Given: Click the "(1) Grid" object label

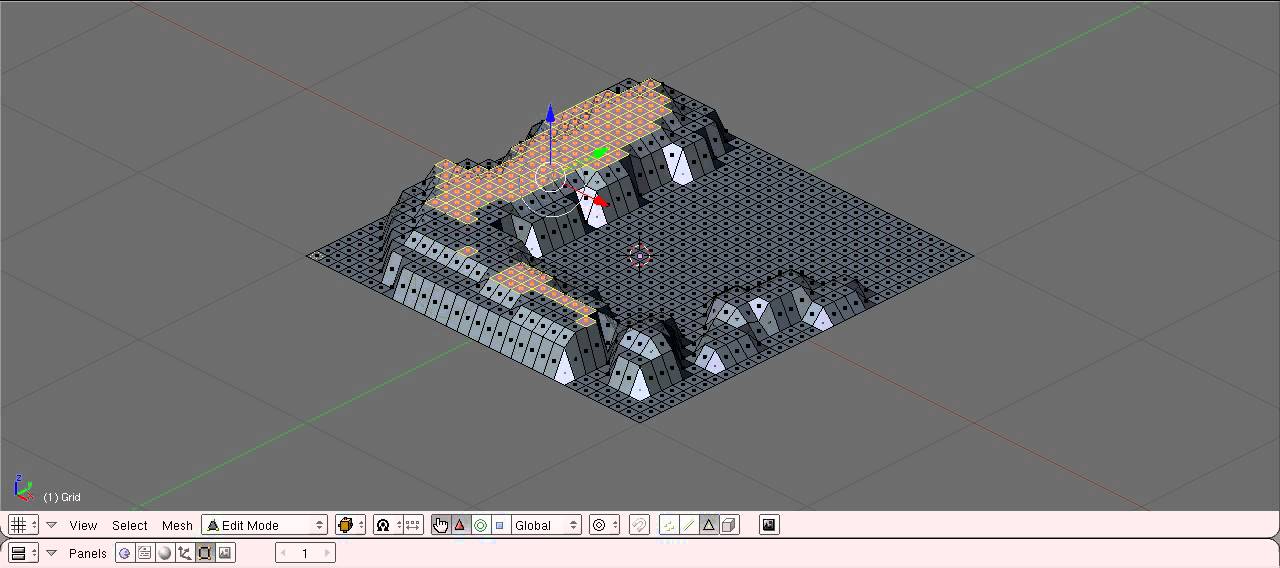Looking at the screenshot, I should coord(61,497).
